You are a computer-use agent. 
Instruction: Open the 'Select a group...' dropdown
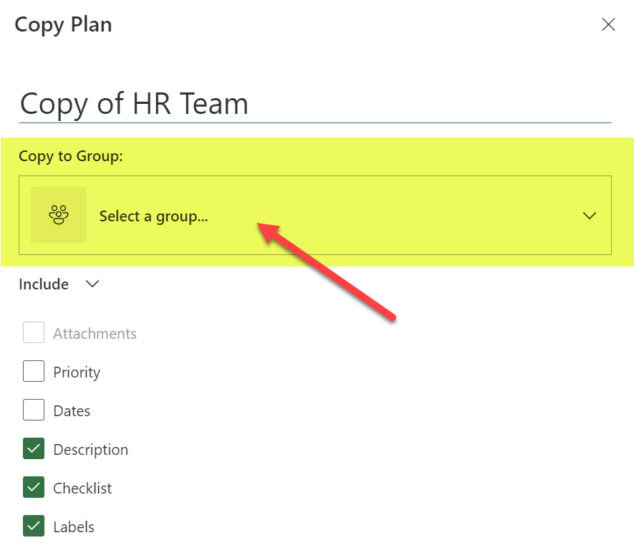(x=315, y=215)
